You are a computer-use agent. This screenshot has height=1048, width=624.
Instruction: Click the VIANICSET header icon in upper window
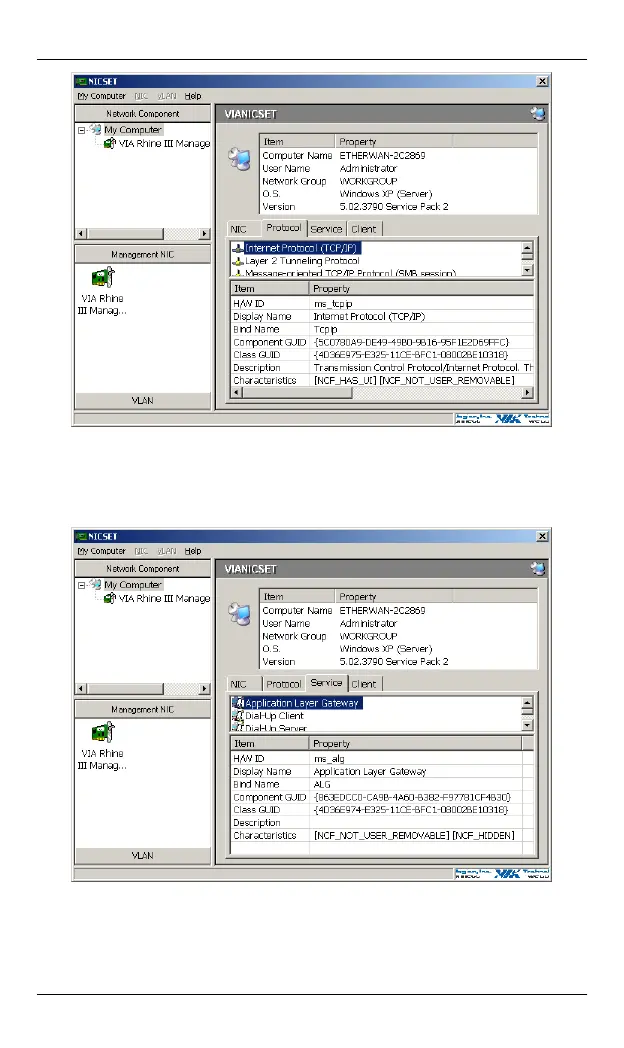pos(538,113)
